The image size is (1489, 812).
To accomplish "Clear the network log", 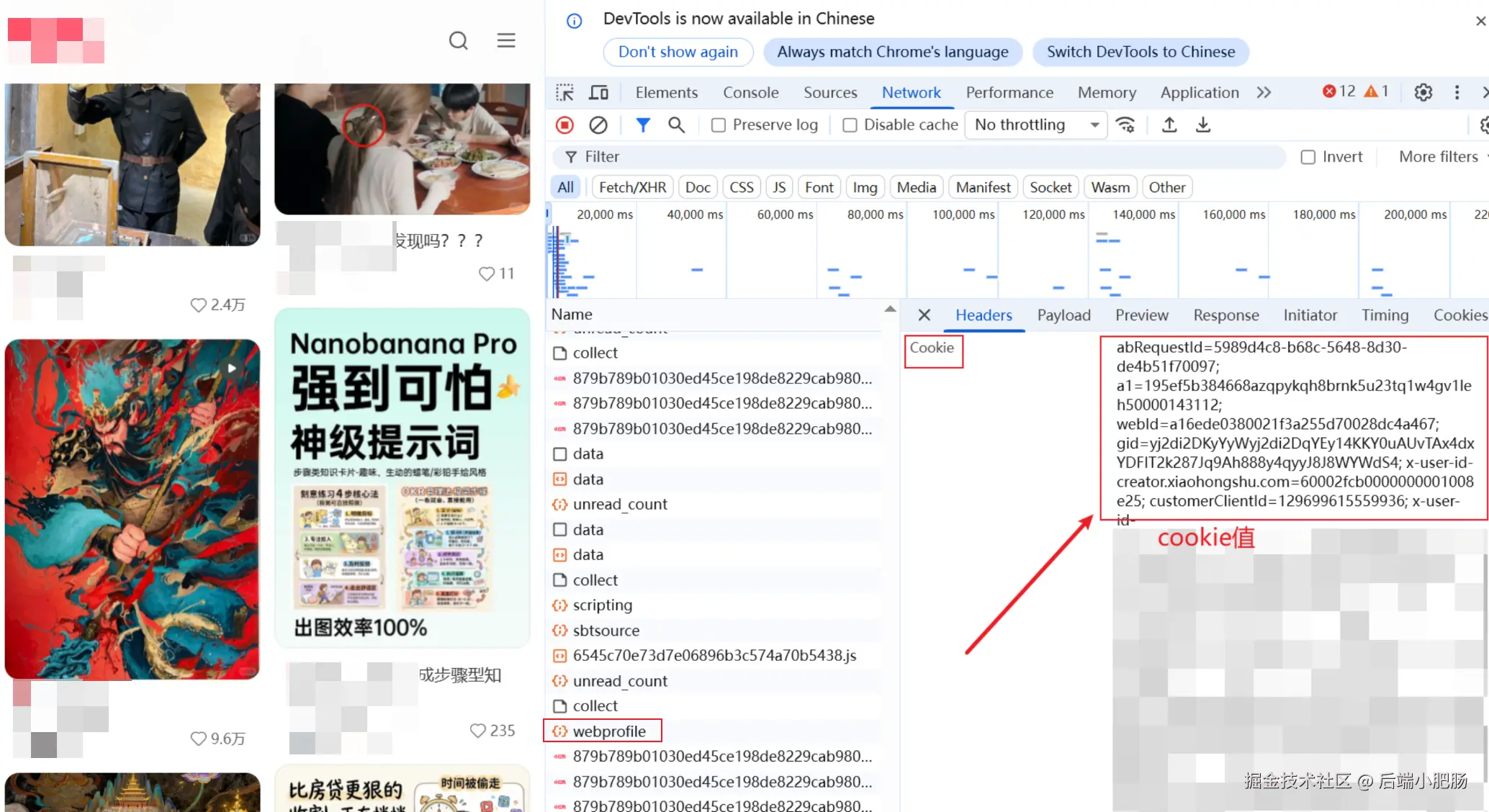I will (598, 125).
